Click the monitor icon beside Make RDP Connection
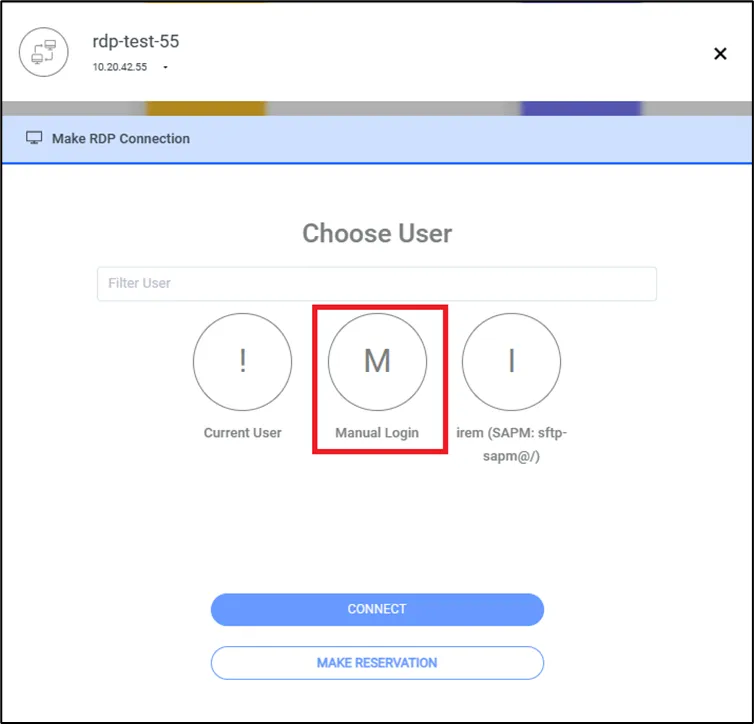This screenshot has width=754, height=724. 34,138
